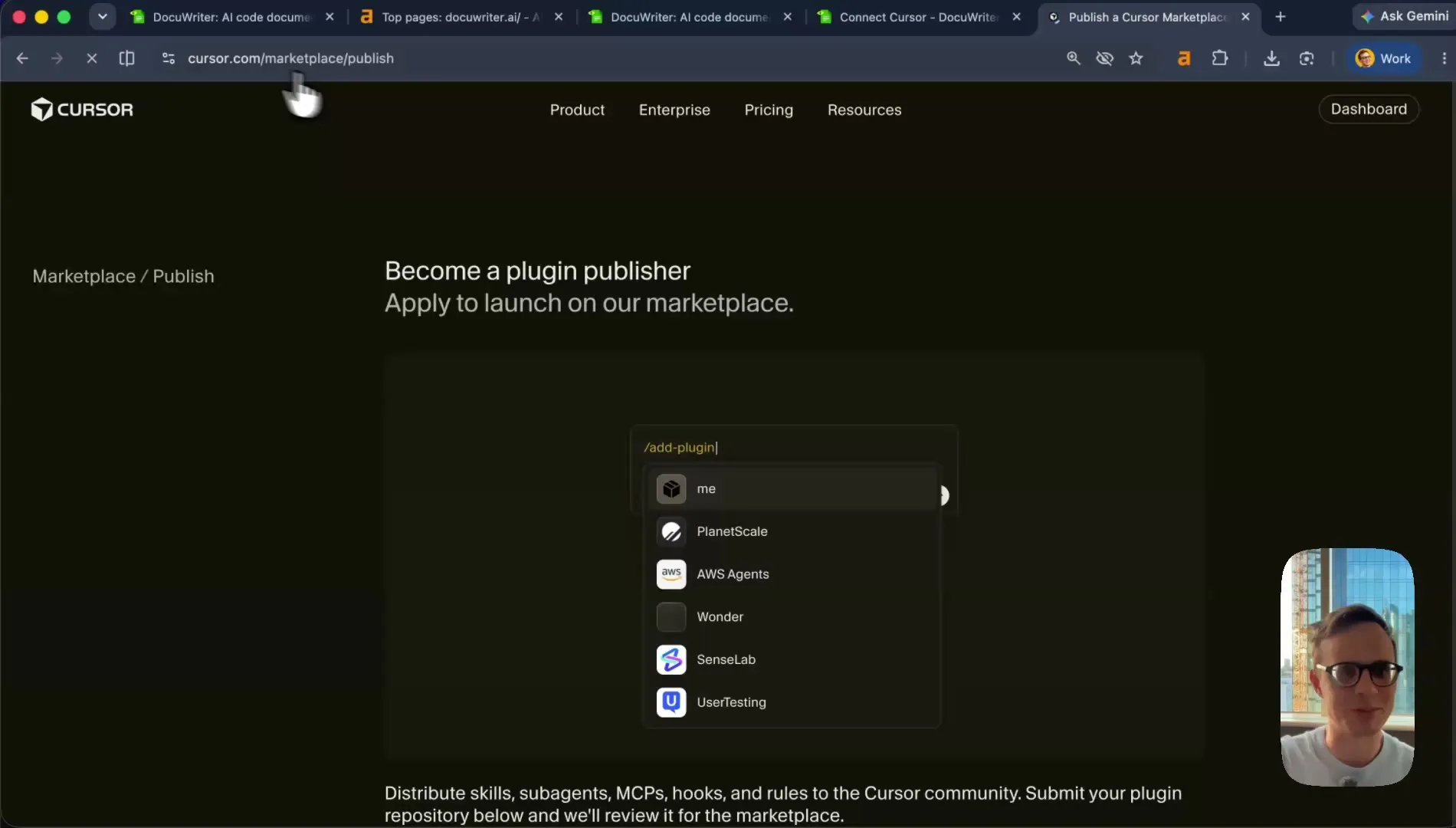Click the address bar URL
The image size is (1456, 828).
pos(290,58)
